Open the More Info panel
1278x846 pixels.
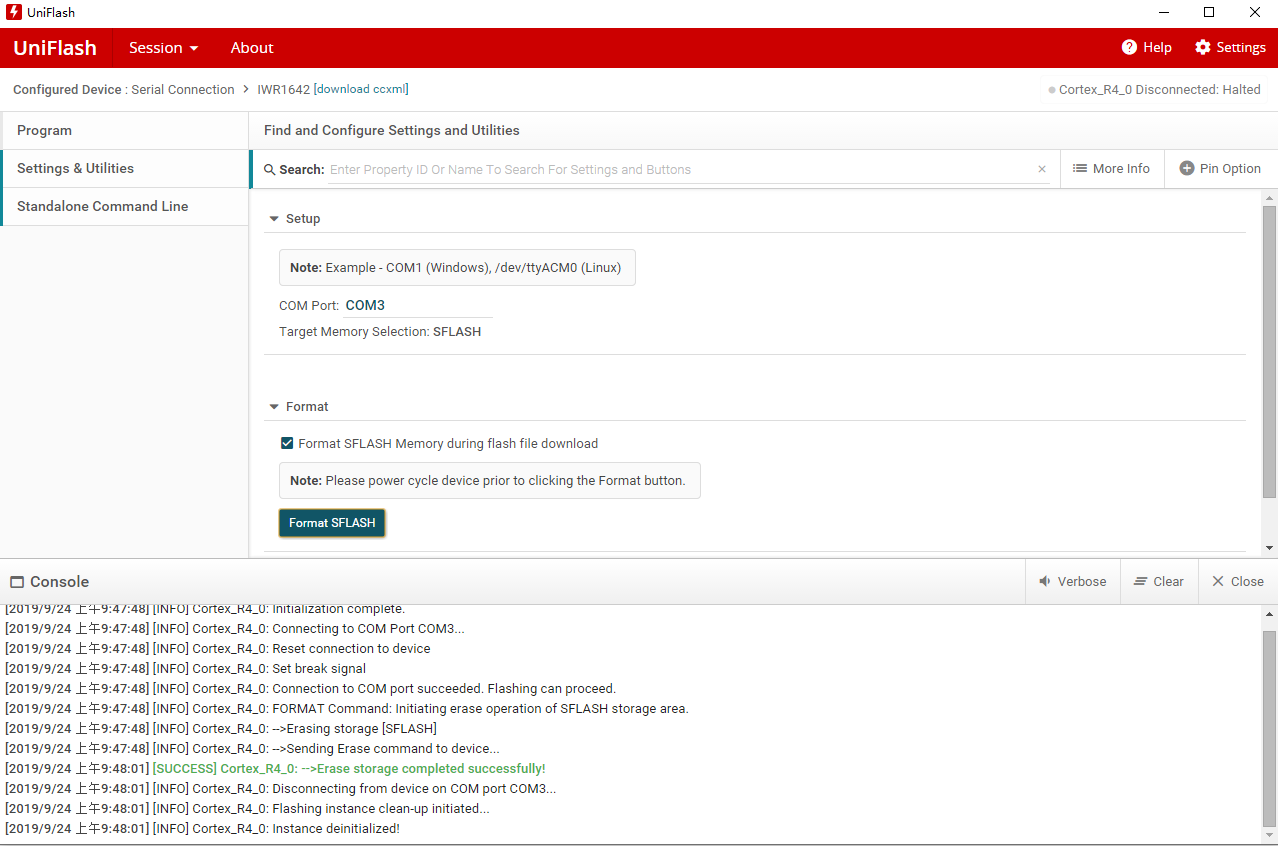tap(1111, 169)
